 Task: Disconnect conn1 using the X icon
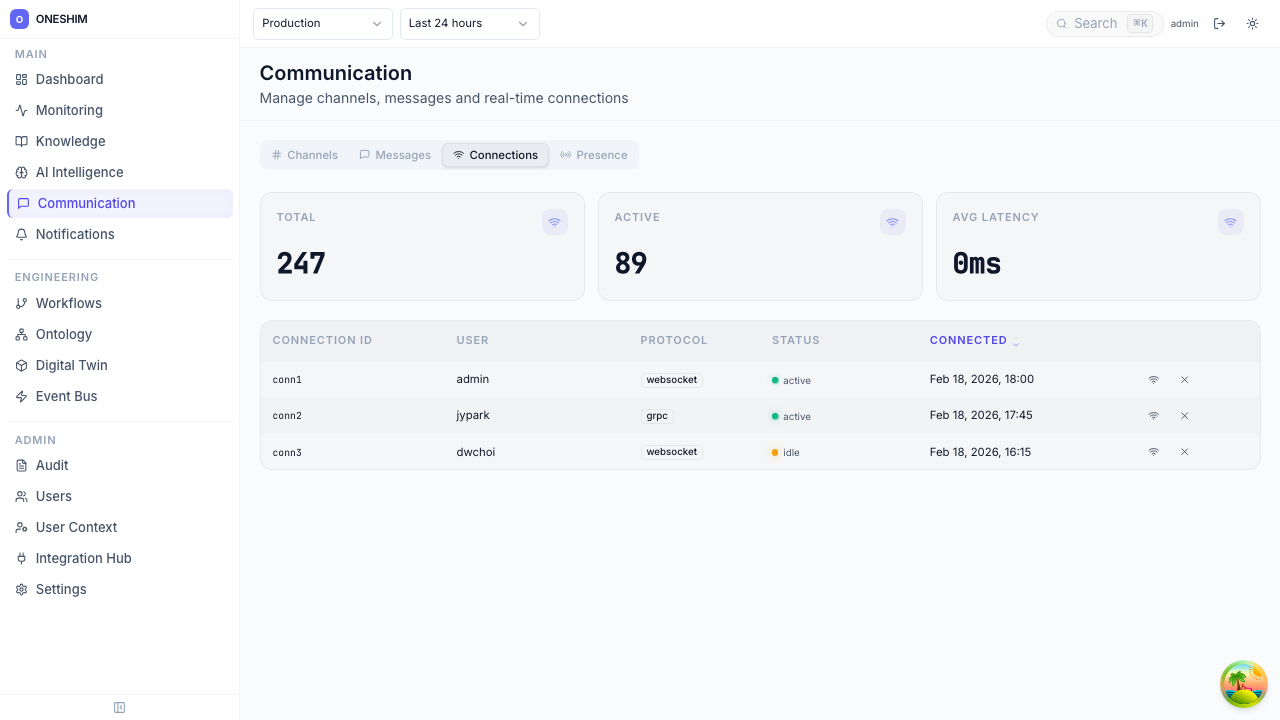(1184, 380)
